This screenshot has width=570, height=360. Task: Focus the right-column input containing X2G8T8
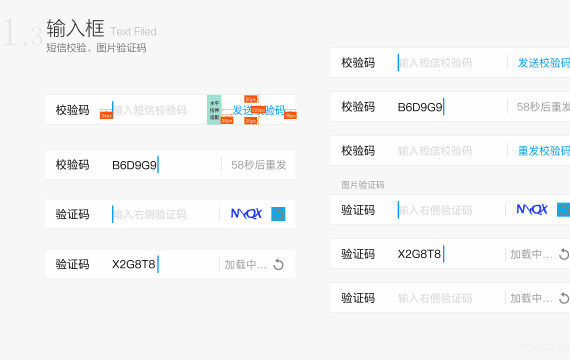450,254
